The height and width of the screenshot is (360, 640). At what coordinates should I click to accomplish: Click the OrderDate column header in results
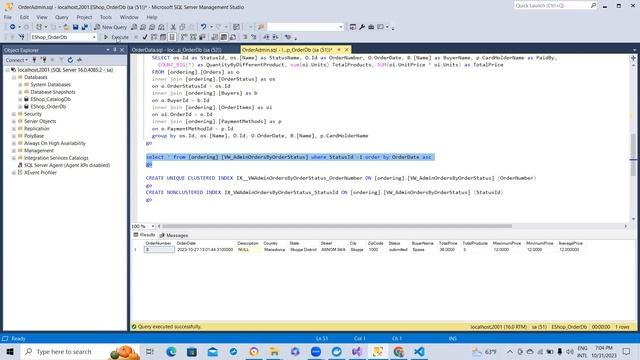pyautogui.click(x=186, y=243)
